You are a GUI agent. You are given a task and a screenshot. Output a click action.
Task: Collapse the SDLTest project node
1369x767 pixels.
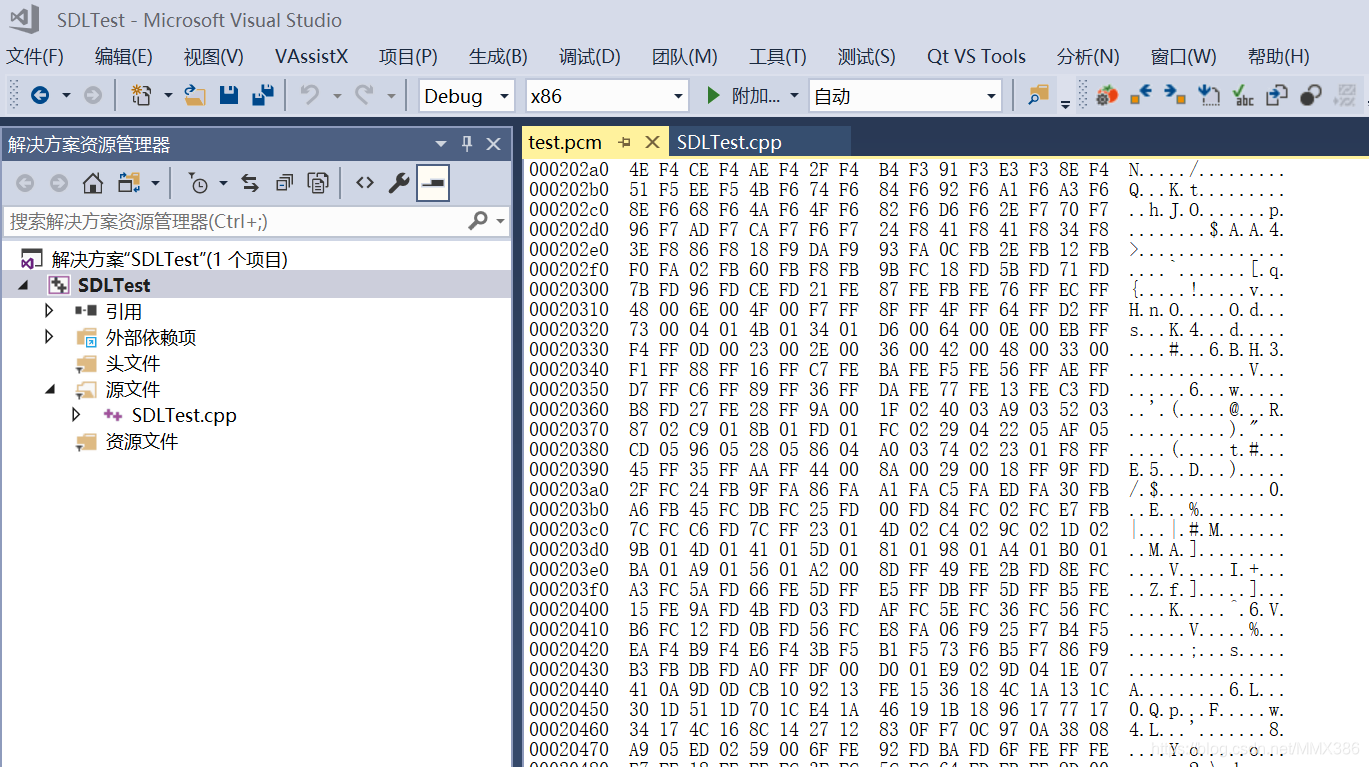click(x=23, y=285)
